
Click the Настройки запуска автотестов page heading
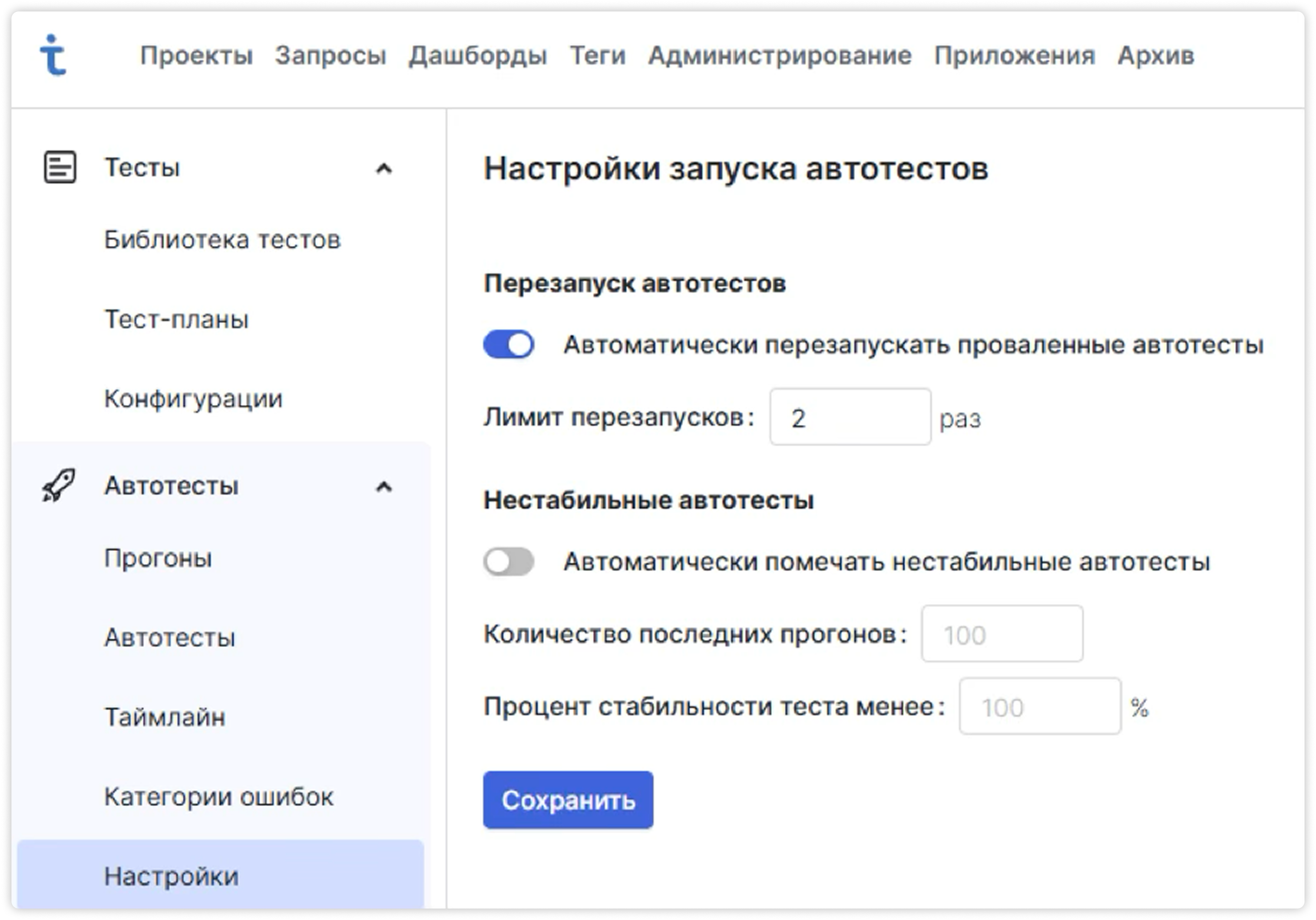[x=736, y=168]
